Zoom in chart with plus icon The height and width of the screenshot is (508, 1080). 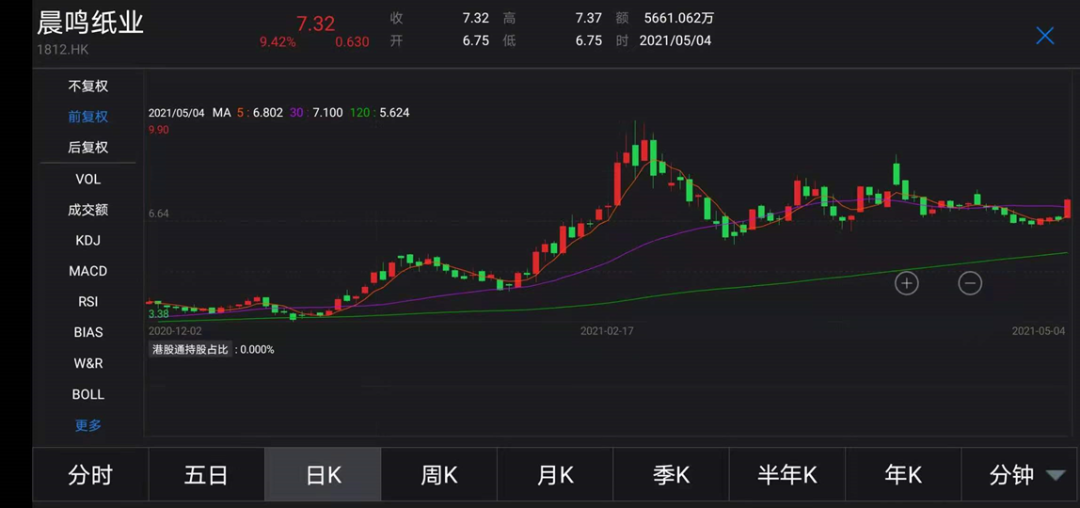pos(906,283)
